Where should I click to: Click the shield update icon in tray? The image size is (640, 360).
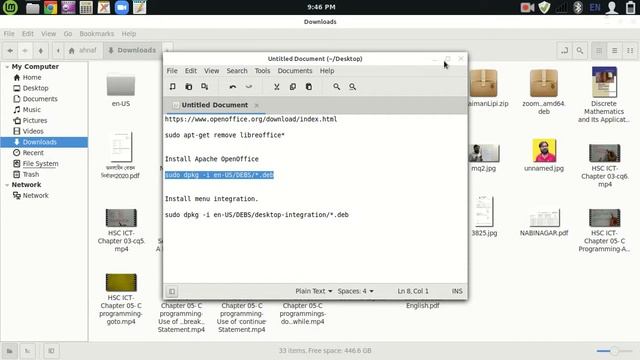coord(544,7)
